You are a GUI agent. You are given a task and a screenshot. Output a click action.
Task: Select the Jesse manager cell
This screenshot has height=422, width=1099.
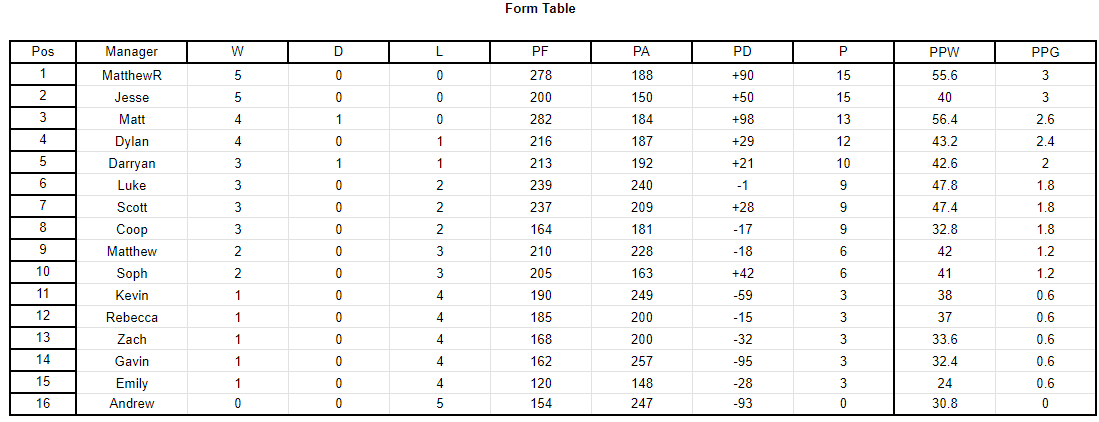132,97
